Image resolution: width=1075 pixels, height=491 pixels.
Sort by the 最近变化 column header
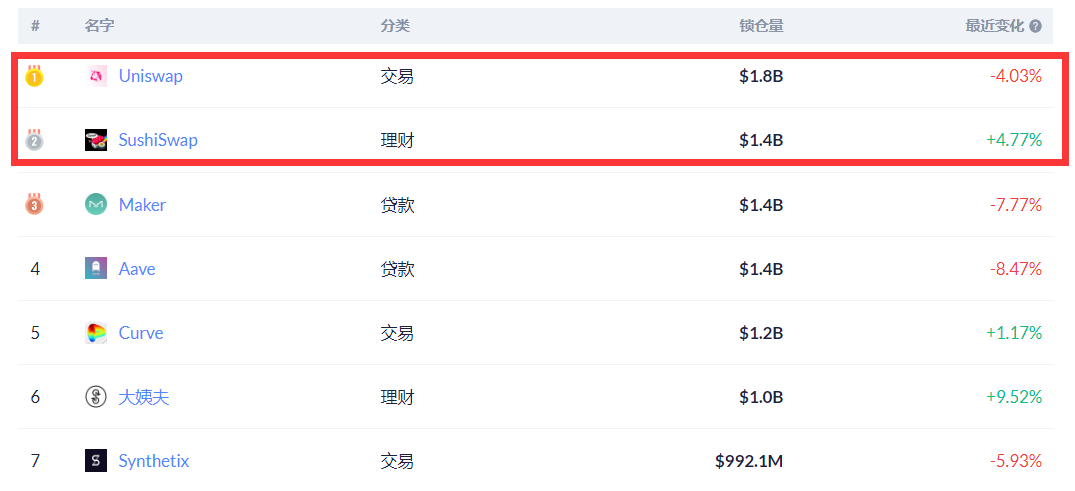click(995, 26)
